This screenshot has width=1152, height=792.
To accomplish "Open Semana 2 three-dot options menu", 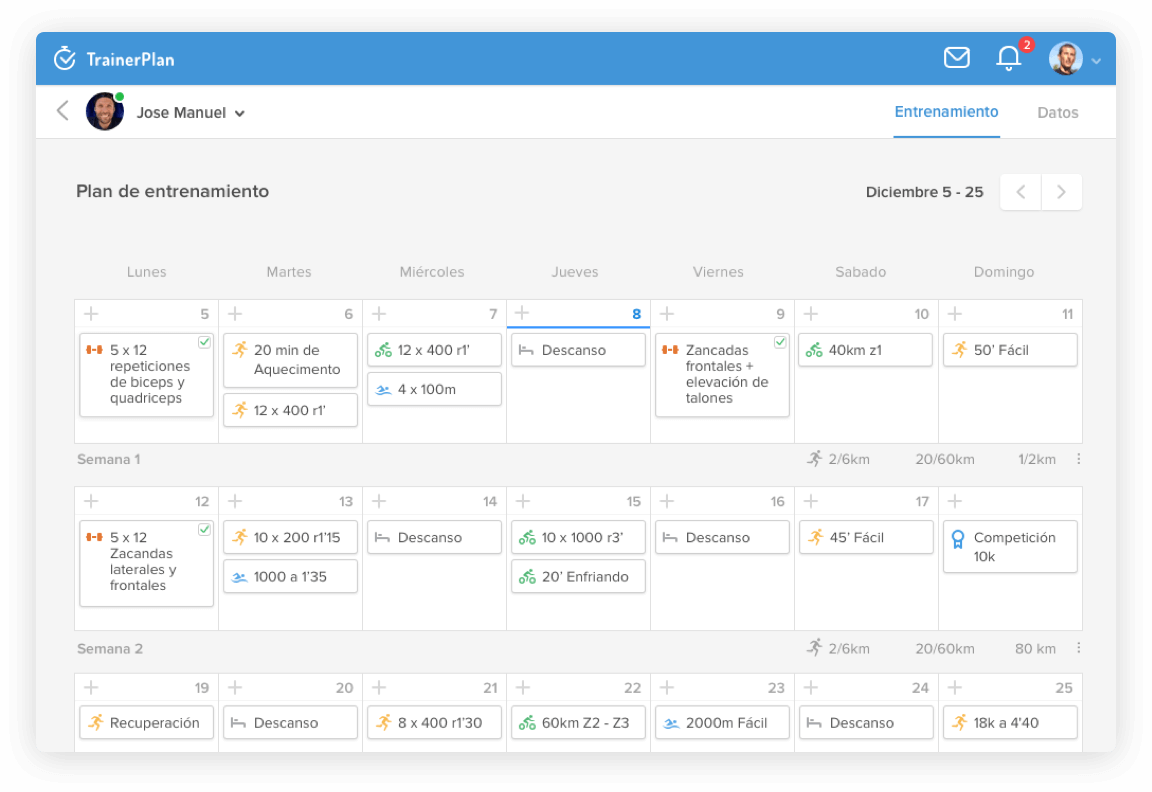I will pyautogui.click(x=1078, y=648).
